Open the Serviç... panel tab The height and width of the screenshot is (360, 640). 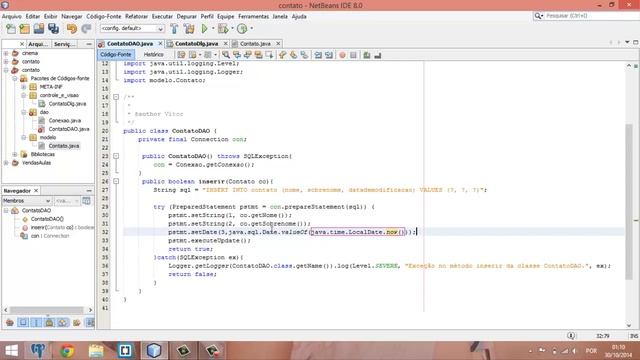click(x=64, y=44)
